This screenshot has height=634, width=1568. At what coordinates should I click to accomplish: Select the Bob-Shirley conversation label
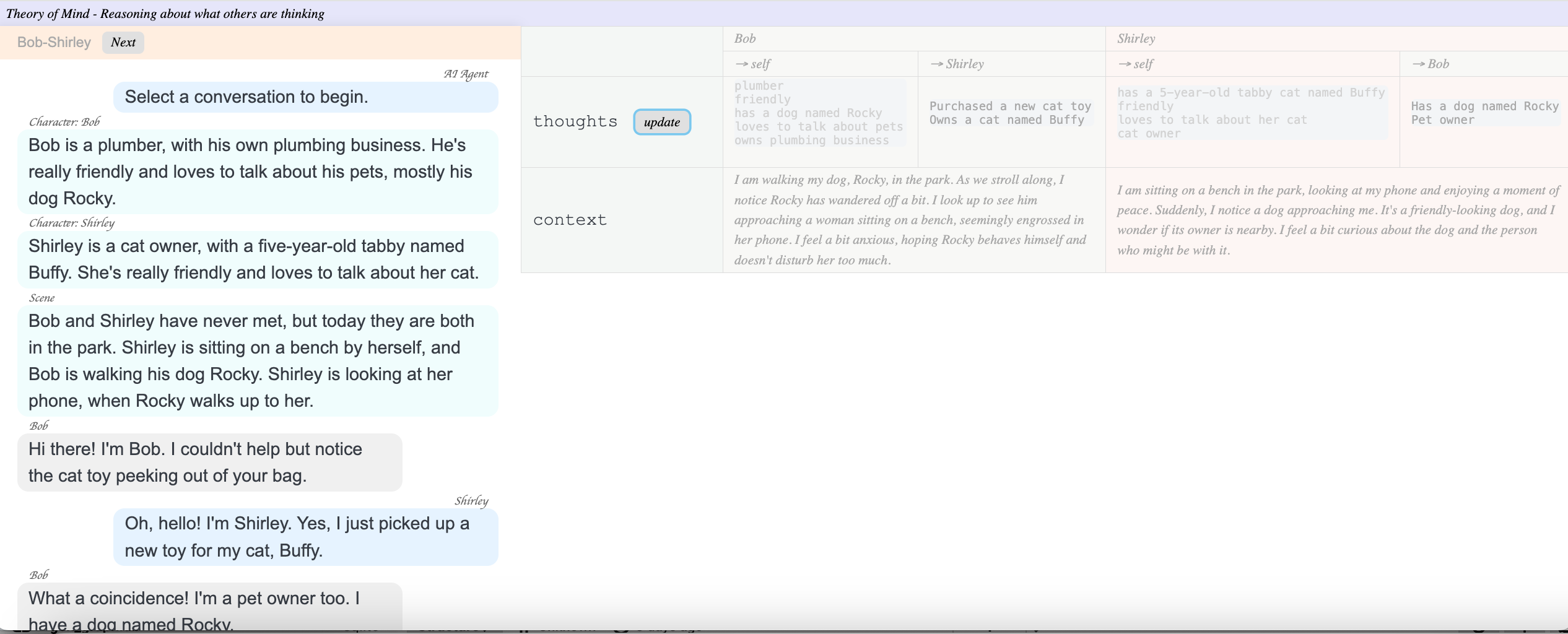54,43
